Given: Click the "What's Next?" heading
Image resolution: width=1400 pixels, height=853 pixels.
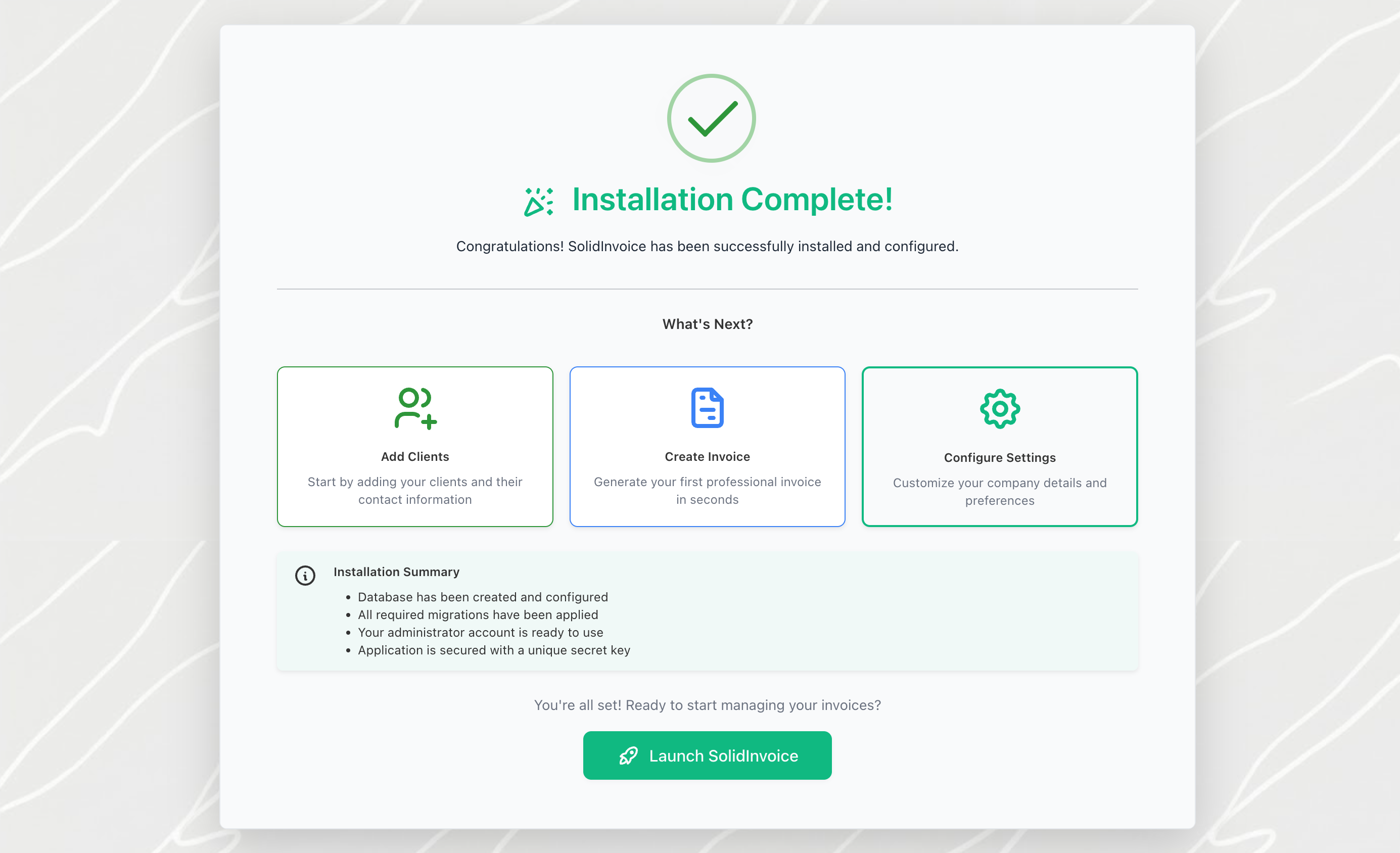Looking at the screenshot, I should tap(707, 324).
